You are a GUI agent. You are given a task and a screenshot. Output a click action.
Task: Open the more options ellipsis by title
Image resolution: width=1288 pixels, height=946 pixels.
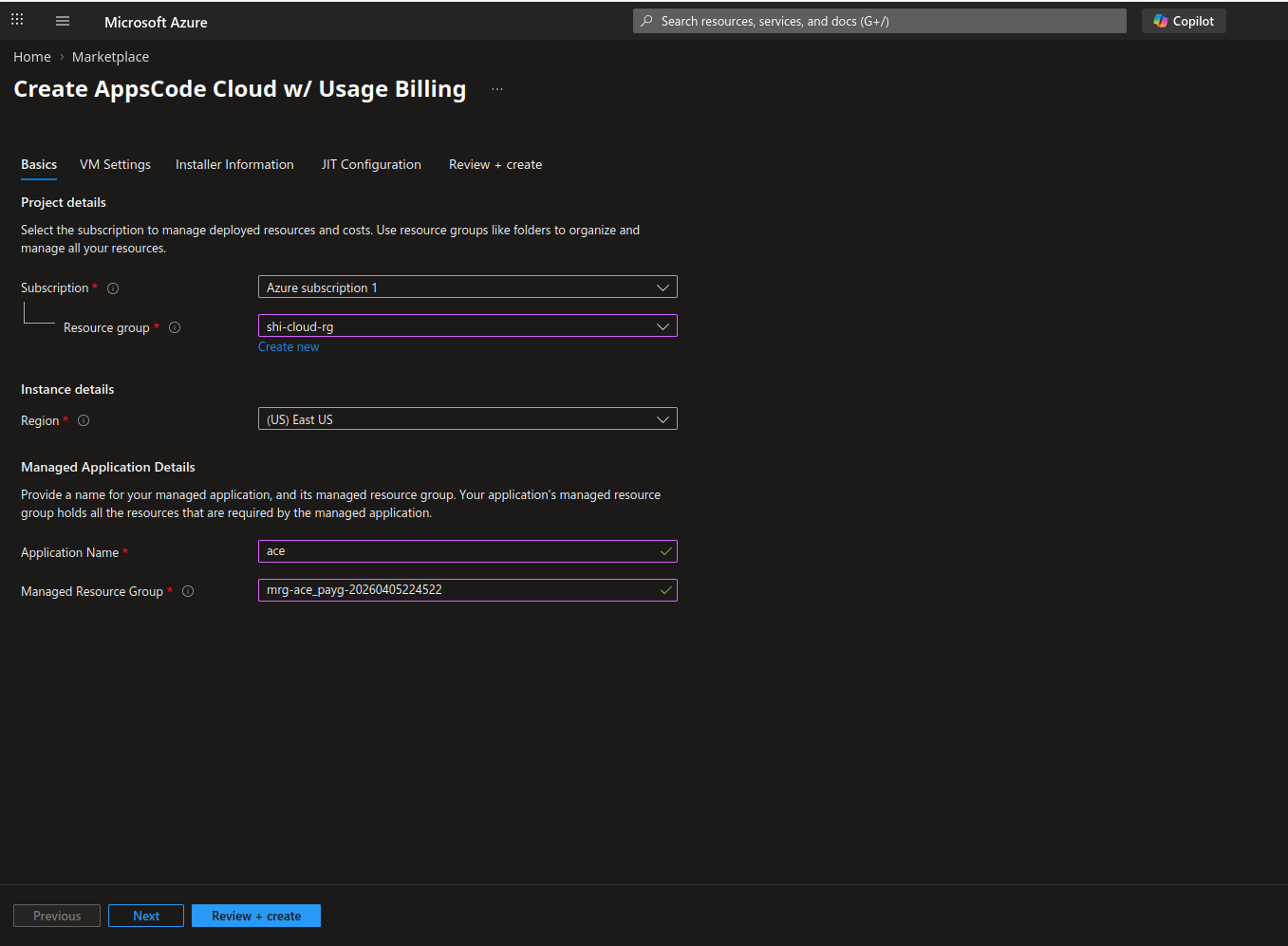tap(497, 89)
